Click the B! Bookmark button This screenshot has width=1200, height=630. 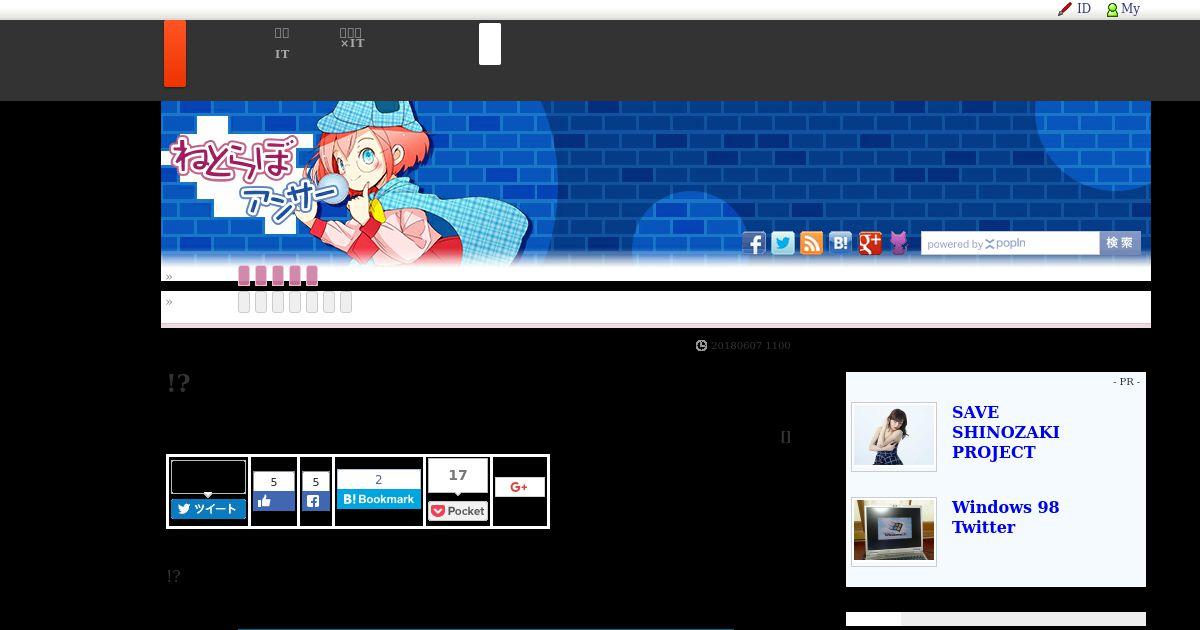point(379,499)
